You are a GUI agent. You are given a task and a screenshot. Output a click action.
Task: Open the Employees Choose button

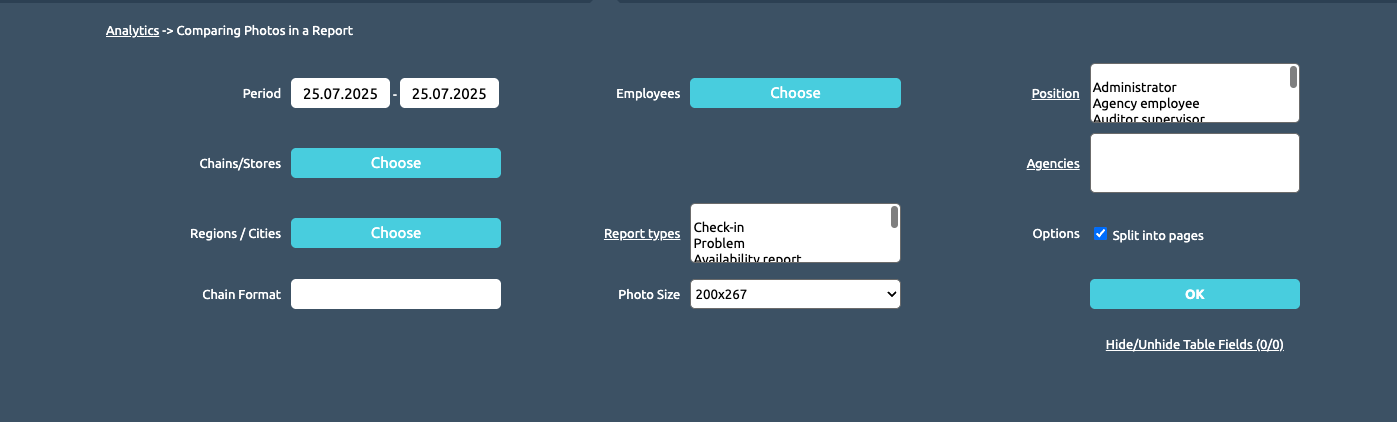coord(795,93)
